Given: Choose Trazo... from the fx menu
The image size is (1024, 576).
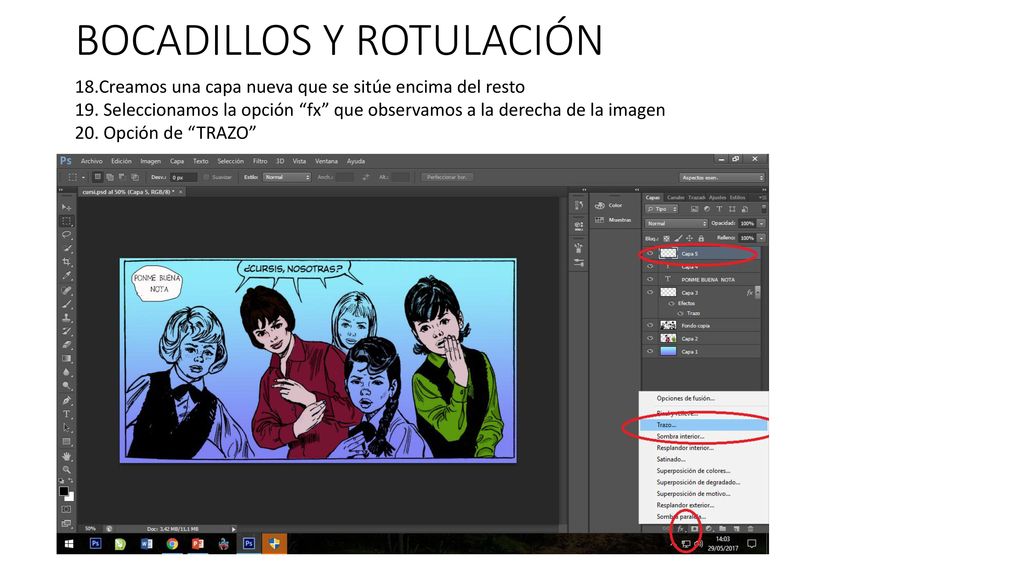Looking at the screenshot, I should point(703,425).
